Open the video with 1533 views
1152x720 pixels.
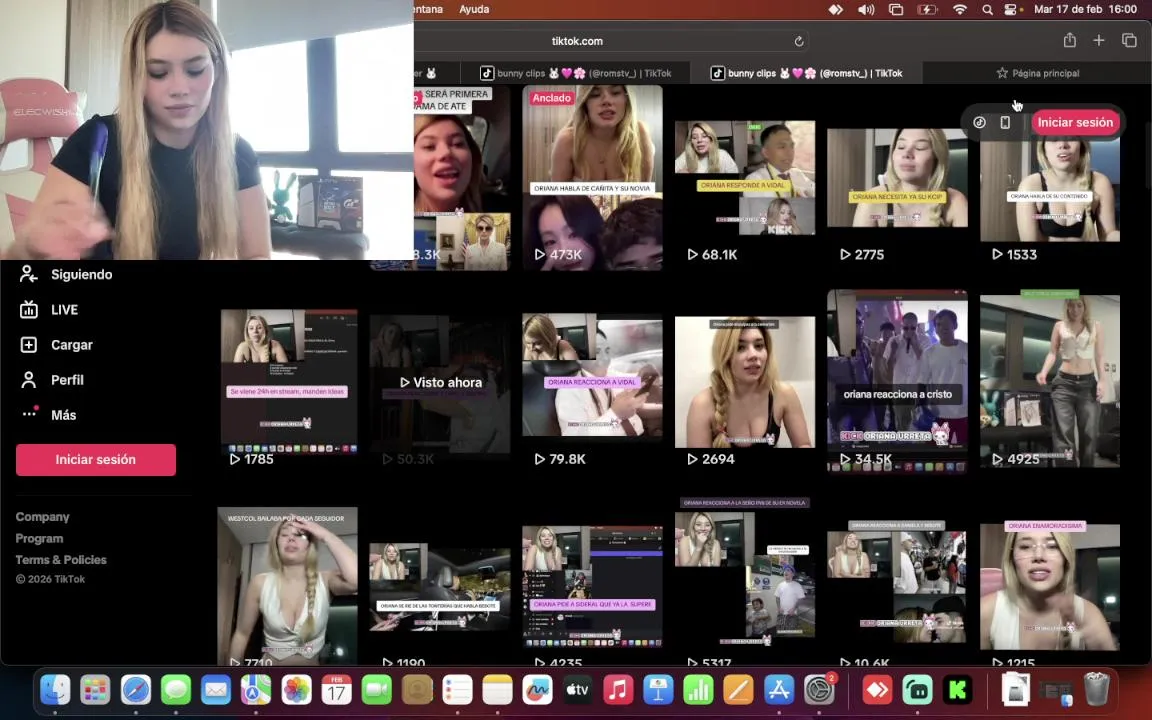1050,178
